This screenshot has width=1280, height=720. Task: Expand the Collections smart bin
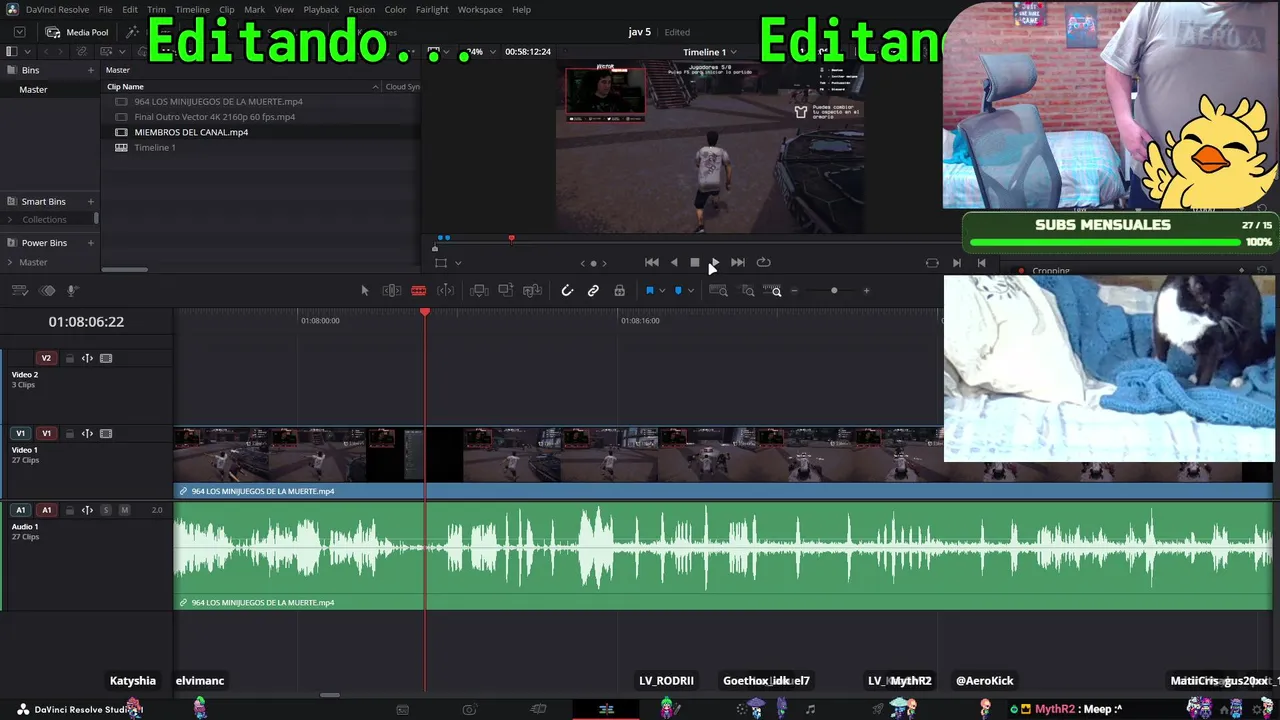11,220
